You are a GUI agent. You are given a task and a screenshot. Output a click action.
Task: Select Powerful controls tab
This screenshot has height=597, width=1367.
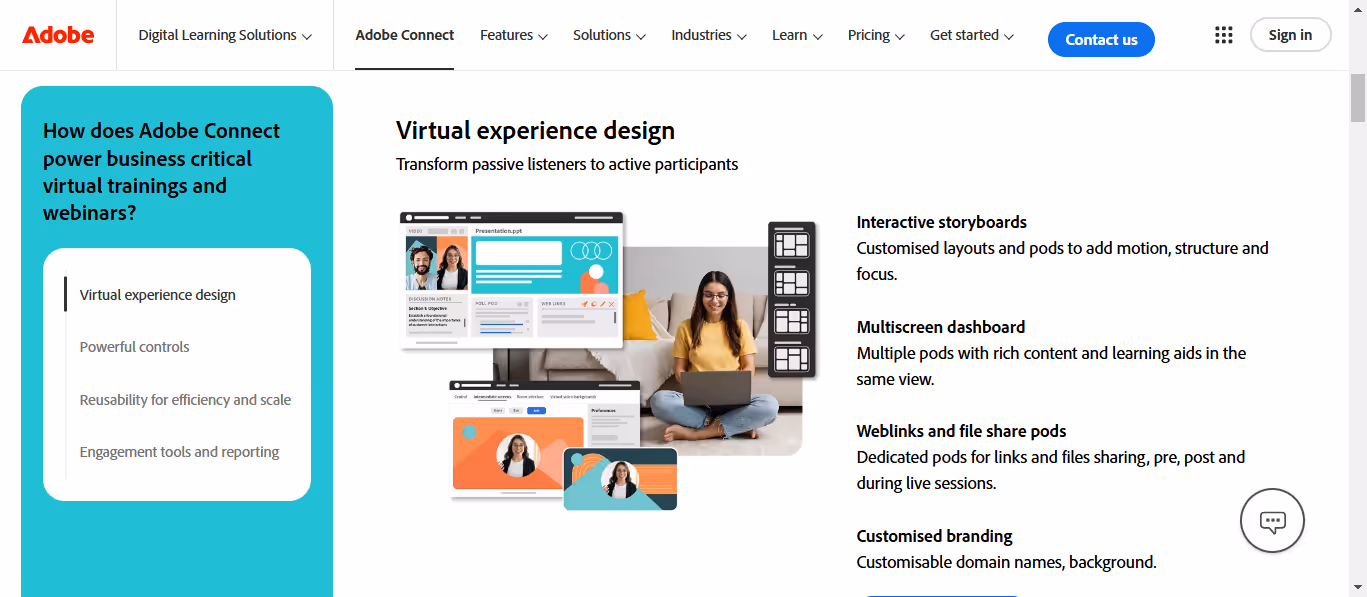click(x=135, y=347)
